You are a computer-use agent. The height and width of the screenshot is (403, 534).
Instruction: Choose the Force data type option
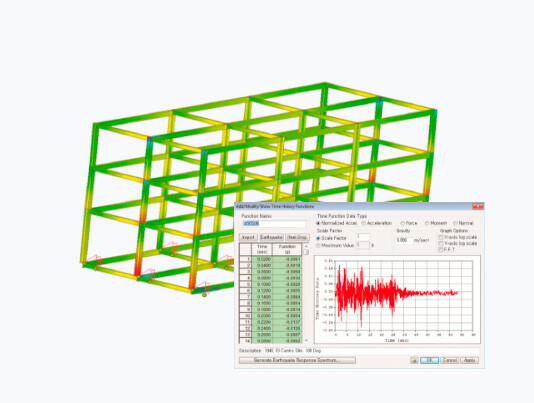tap(403, 223)
